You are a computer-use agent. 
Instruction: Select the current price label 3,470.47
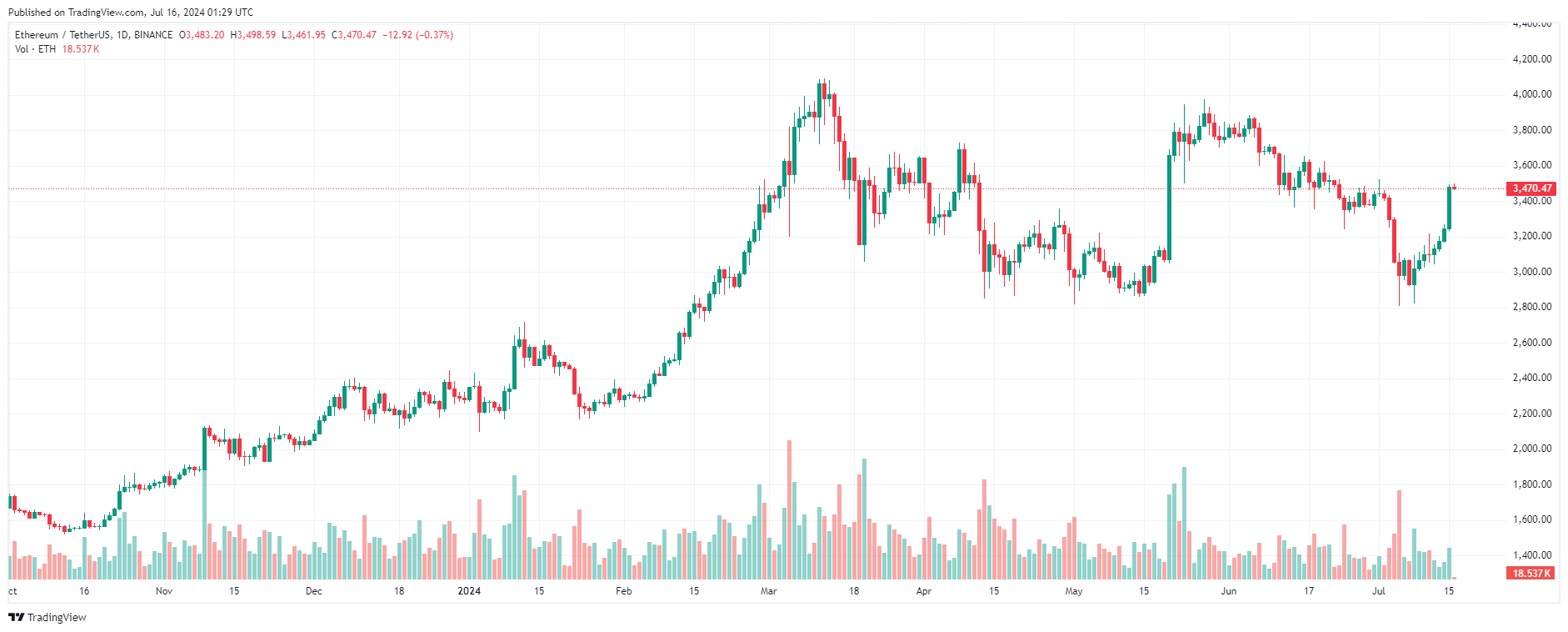(x=1532, y=188)
